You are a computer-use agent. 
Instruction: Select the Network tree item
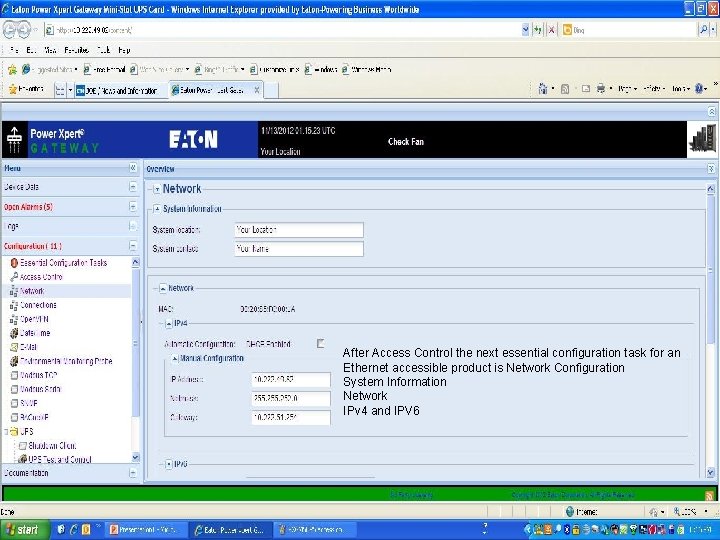coord(32,291)
